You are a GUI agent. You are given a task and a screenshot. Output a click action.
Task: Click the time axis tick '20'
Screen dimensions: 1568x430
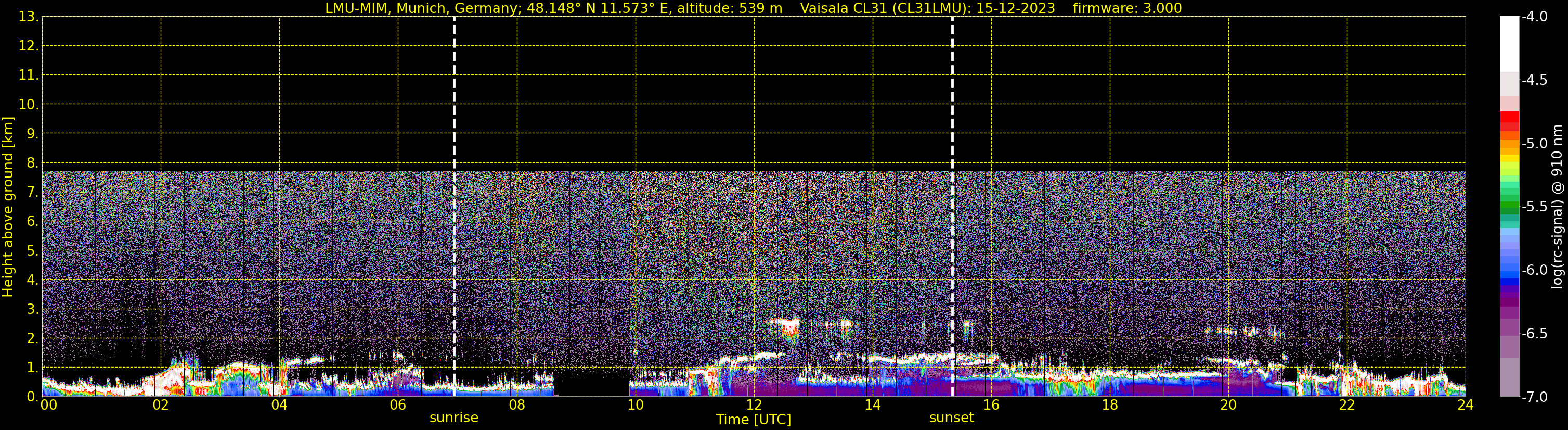pyautogui.click(x=1228, y=405)
